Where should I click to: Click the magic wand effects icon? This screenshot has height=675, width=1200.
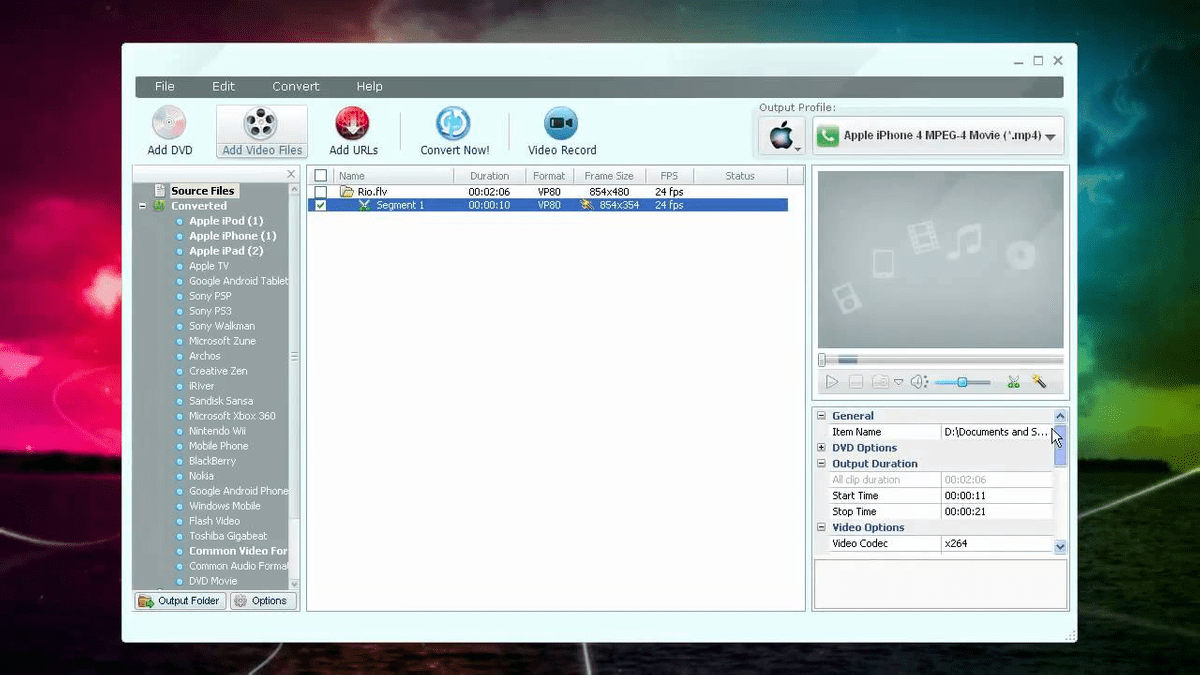(1040, 381)
